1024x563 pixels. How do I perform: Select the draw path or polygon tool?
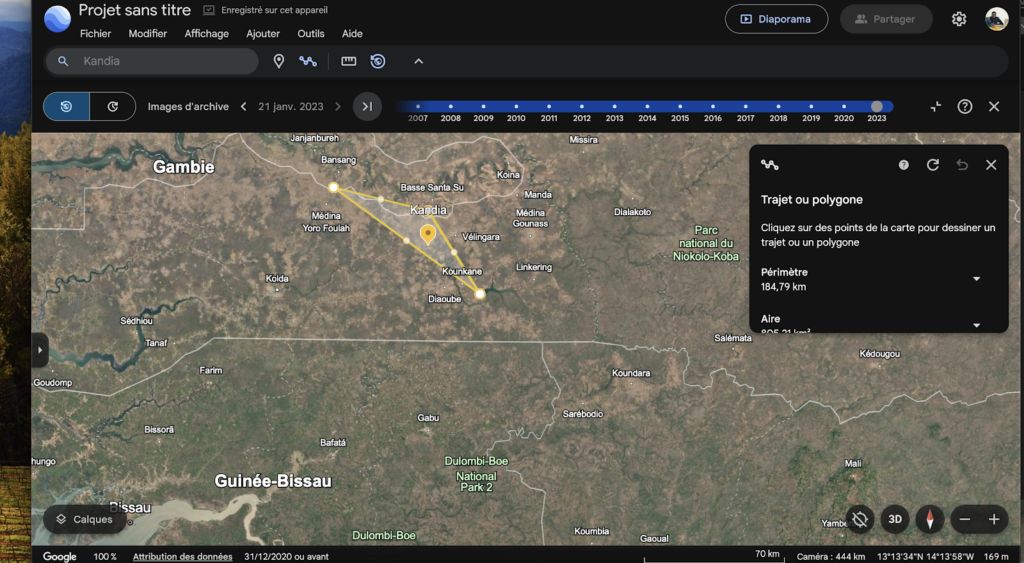pyautogui.click(x=308, y=61)
